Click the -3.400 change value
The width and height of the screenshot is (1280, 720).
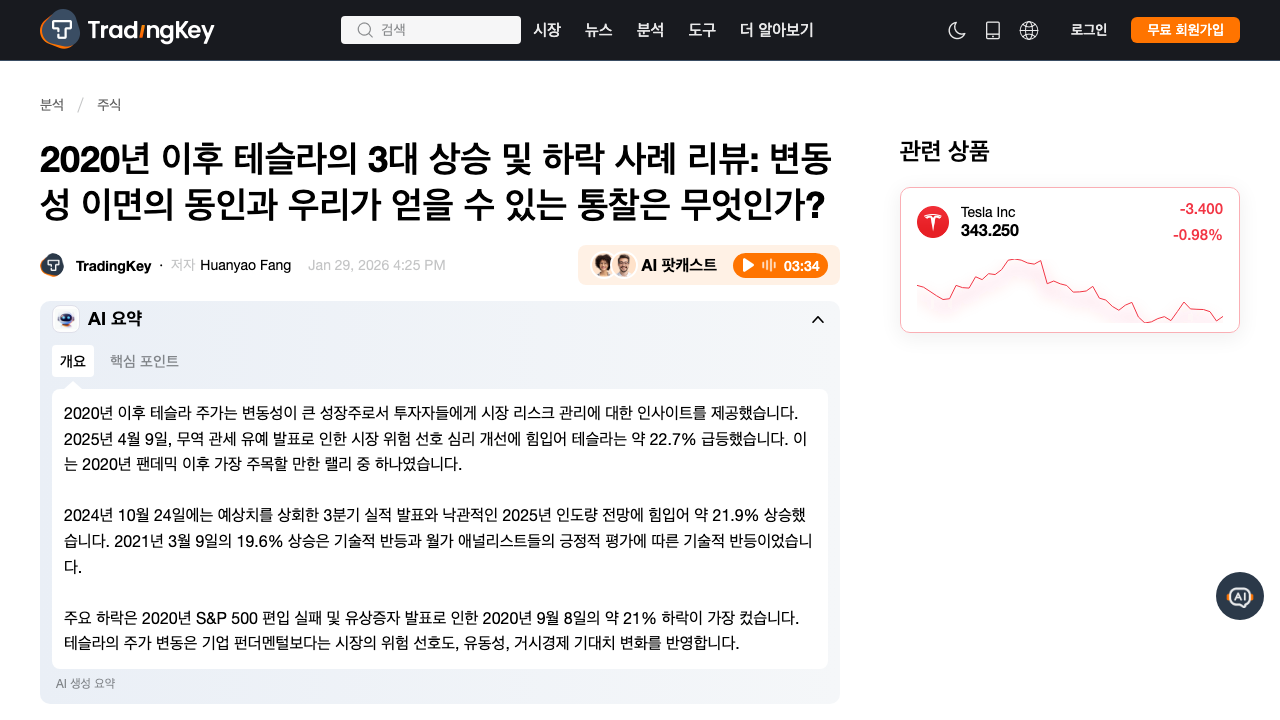click(x=1201, y=209)
